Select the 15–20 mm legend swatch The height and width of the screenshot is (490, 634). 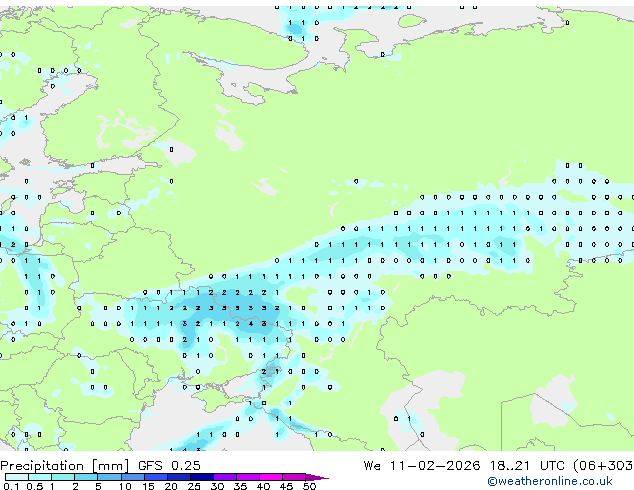coord(156,477)
